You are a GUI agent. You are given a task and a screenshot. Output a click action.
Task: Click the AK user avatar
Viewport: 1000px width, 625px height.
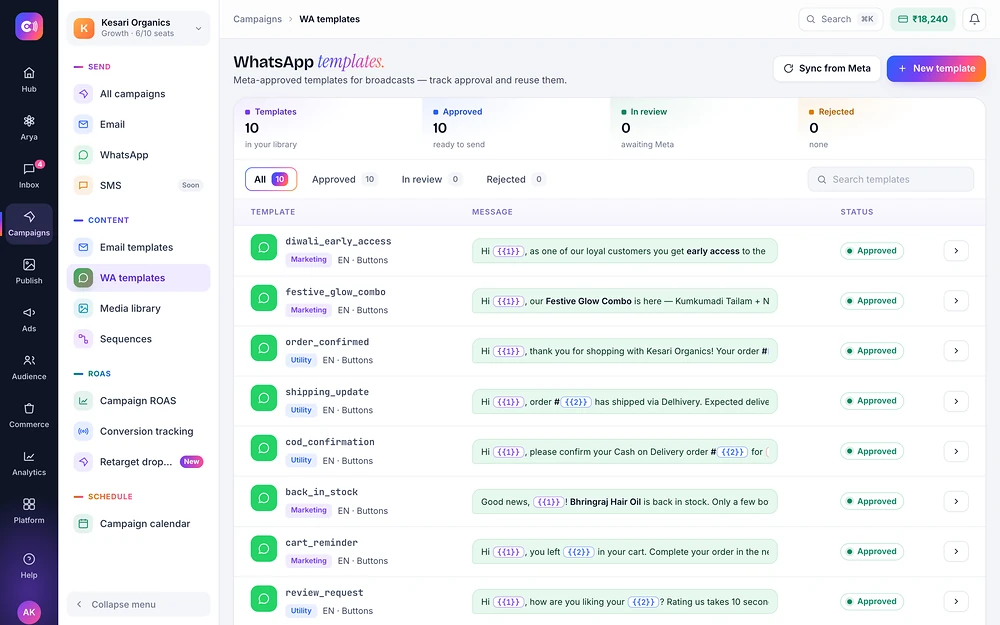(x=29, y=612)
